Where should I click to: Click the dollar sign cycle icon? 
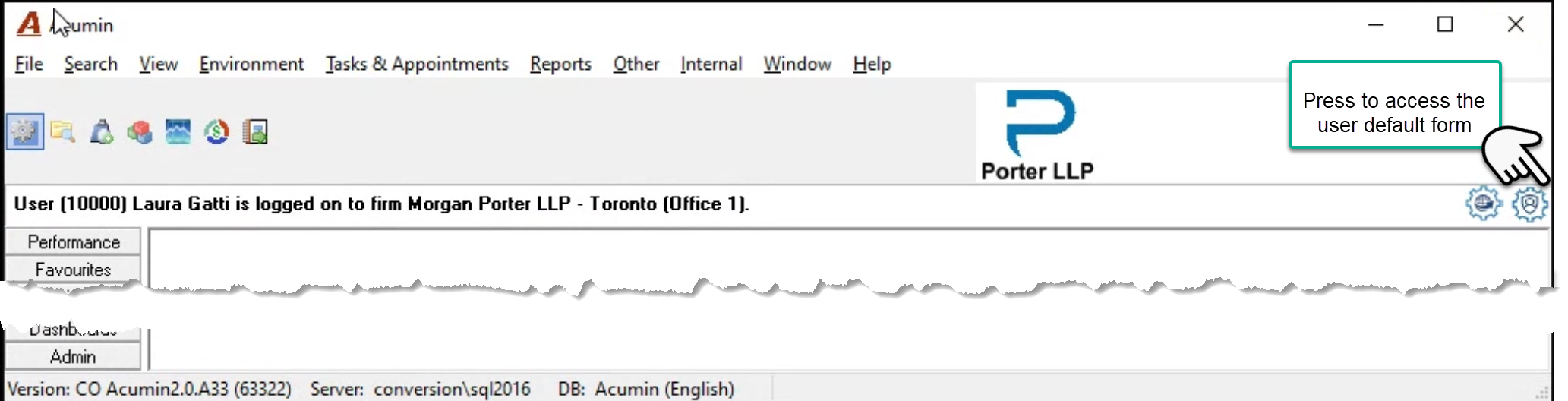[x=217, y=132]
